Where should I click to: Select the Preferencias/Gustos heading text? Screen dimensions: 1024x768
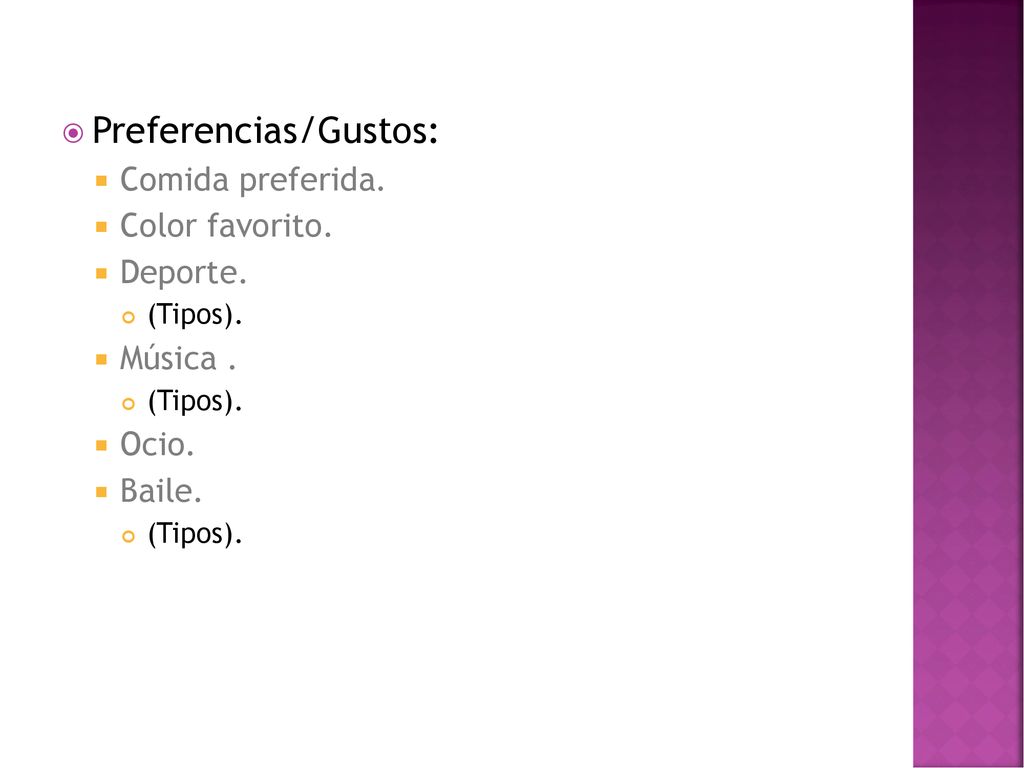[x=265, y=130]
